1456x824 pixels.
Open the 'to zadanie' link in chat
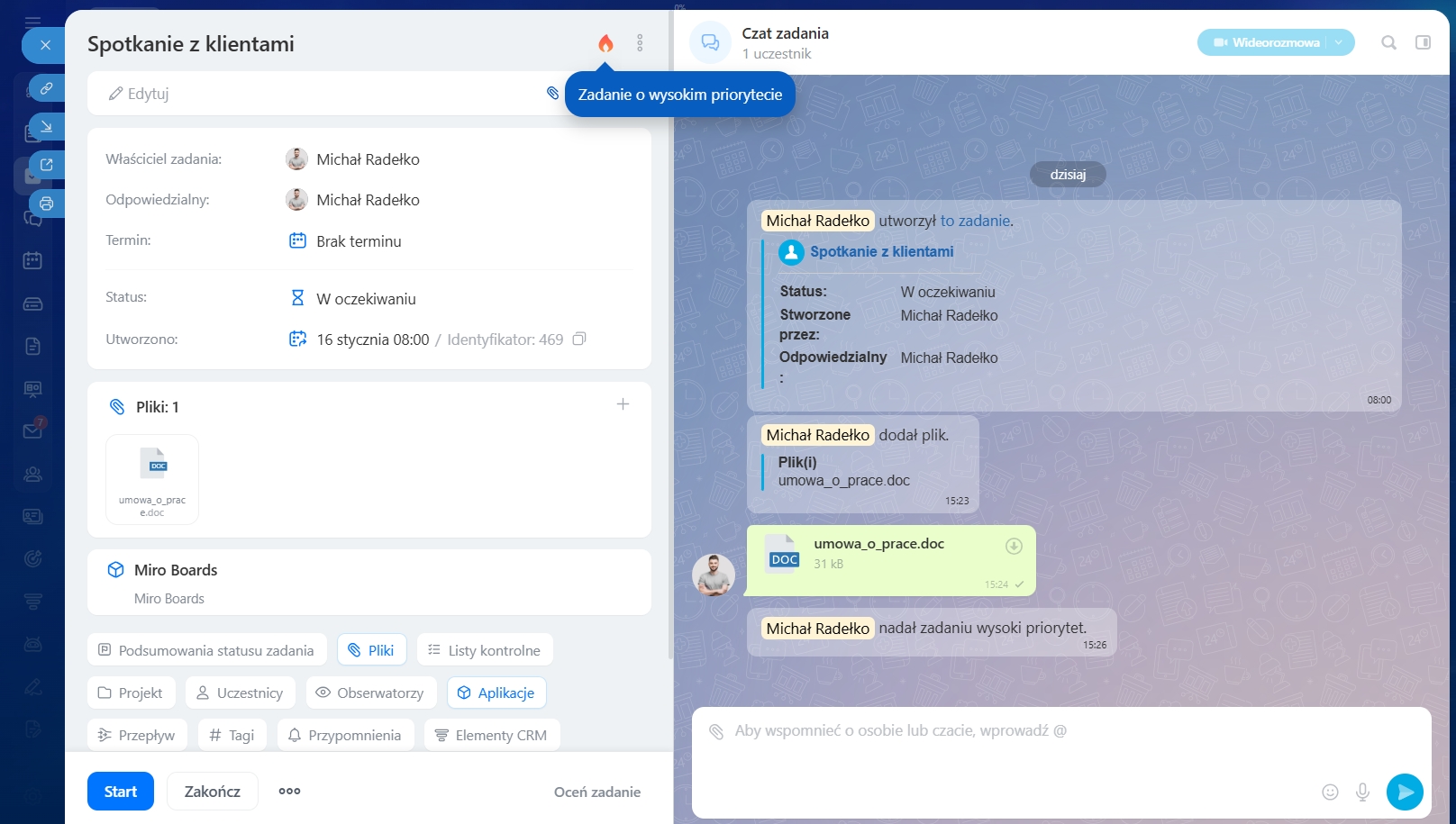975,221
